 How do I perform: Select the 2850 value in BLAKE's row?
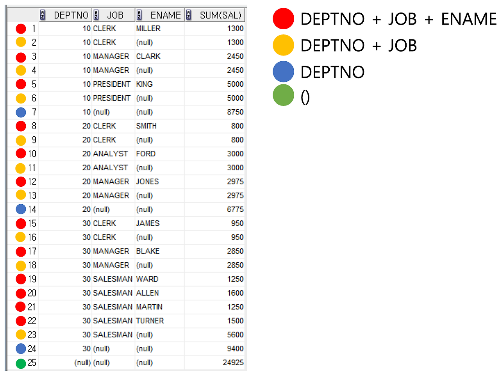coord(235,251)
